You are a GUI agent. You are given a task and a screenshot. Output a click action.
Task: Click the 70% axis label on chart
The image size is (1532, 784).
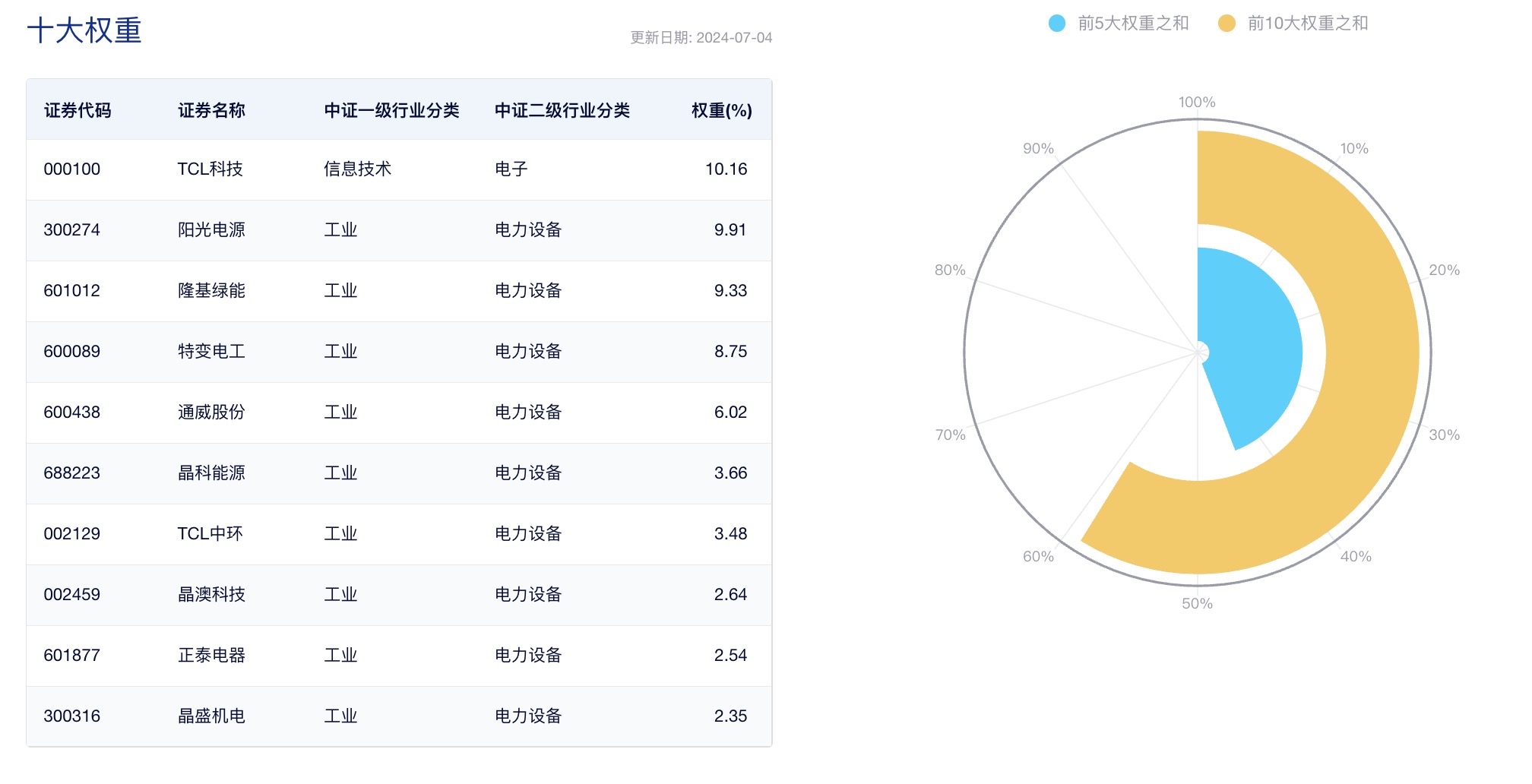click(950, 435)
